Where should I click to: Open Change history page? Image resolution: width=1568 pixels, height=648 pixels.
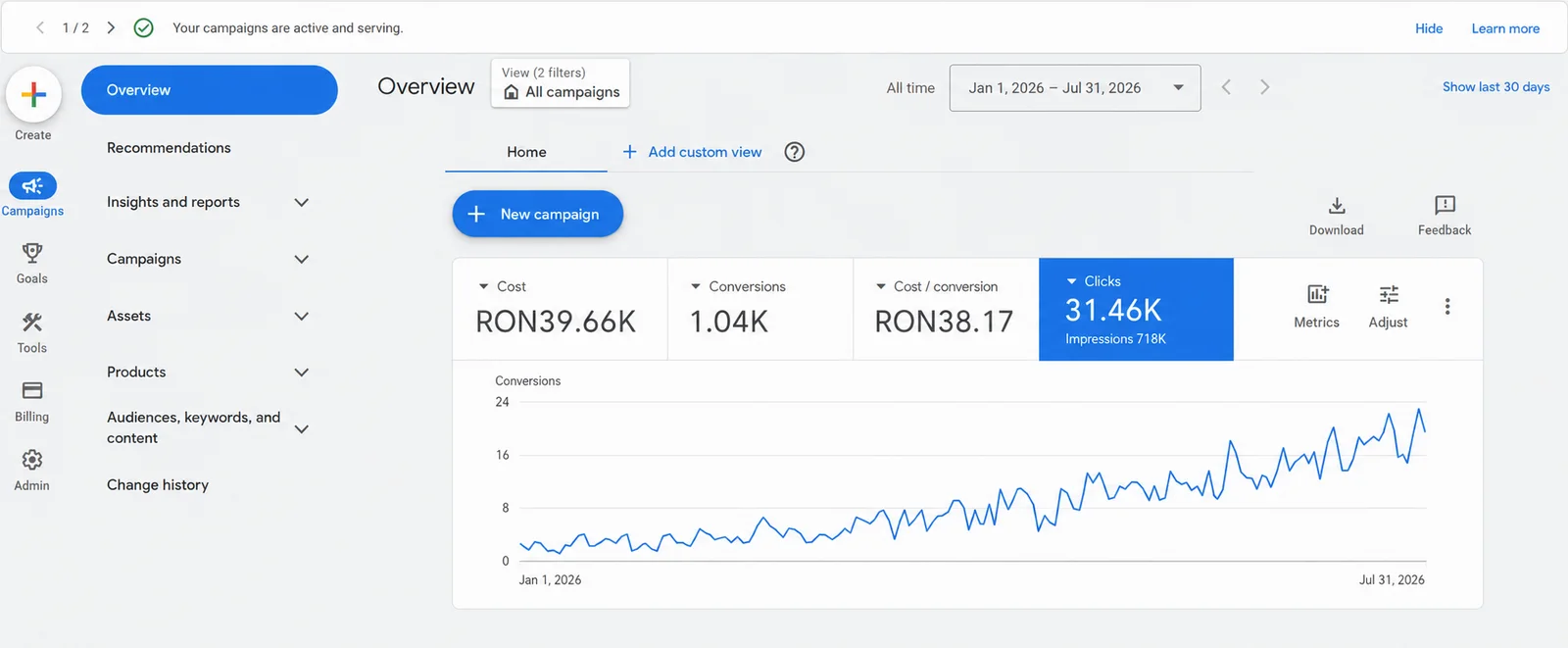(158, 485)
